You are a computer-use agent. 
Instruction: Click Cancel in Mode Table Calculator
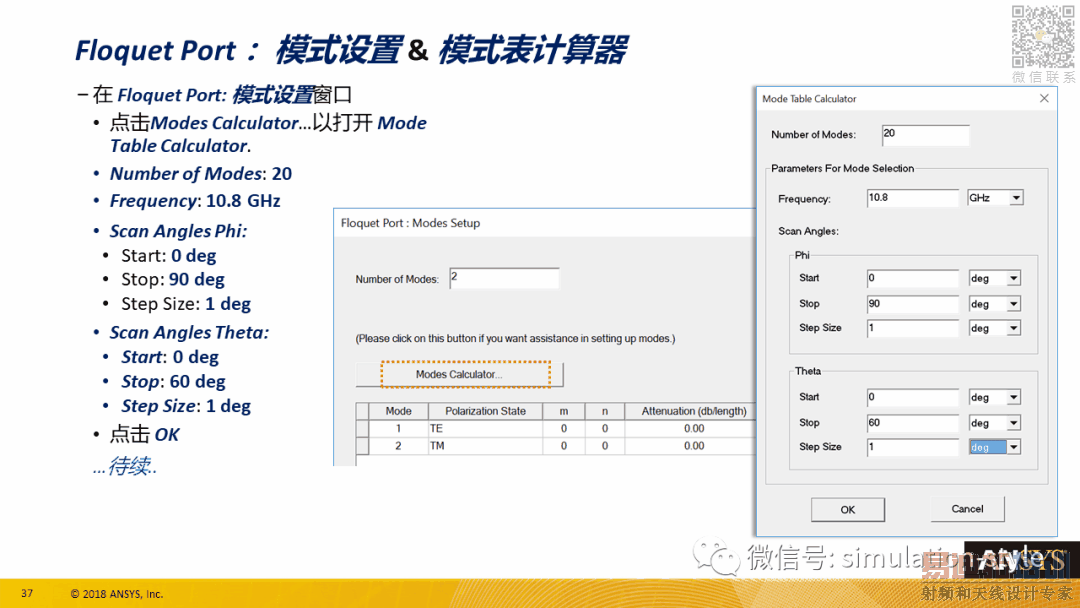point(967,509)
